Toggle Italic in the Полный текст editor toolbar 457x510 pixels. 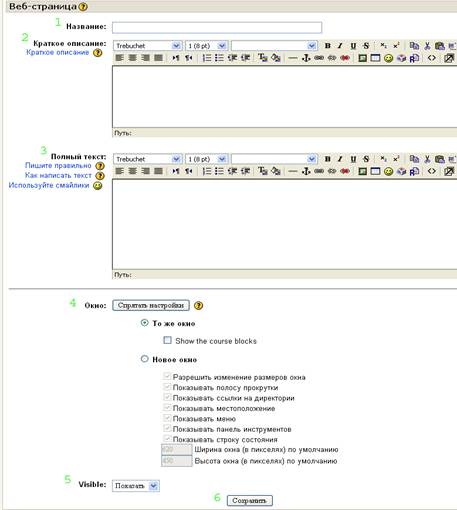pyautogui.click(x=340, y=159)
